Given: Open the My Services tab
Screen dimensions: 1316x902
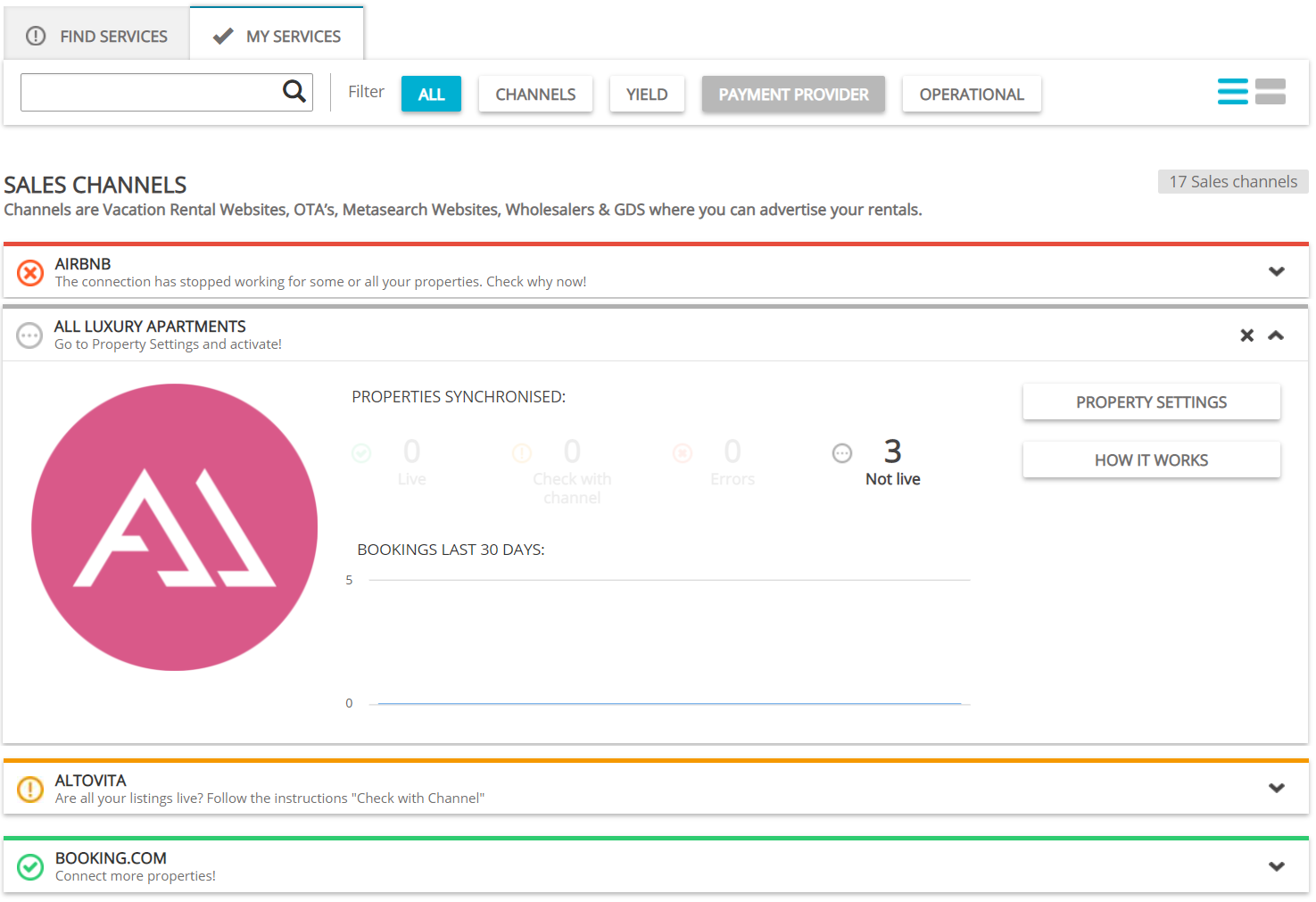Looking at the screenshot, I should pos(277,36).
